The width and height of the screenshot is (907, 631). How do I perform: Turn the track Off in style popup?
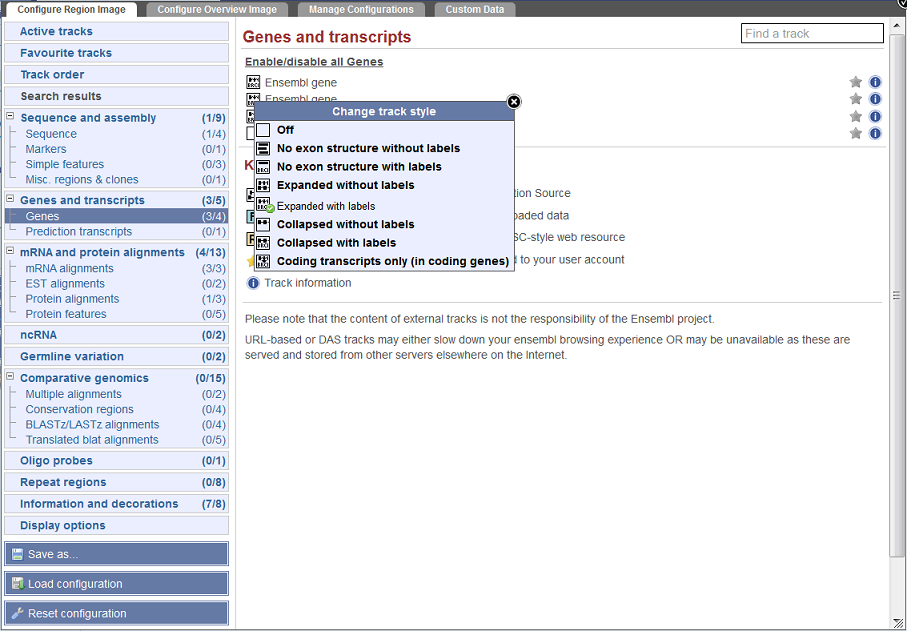tap(285, 130)
